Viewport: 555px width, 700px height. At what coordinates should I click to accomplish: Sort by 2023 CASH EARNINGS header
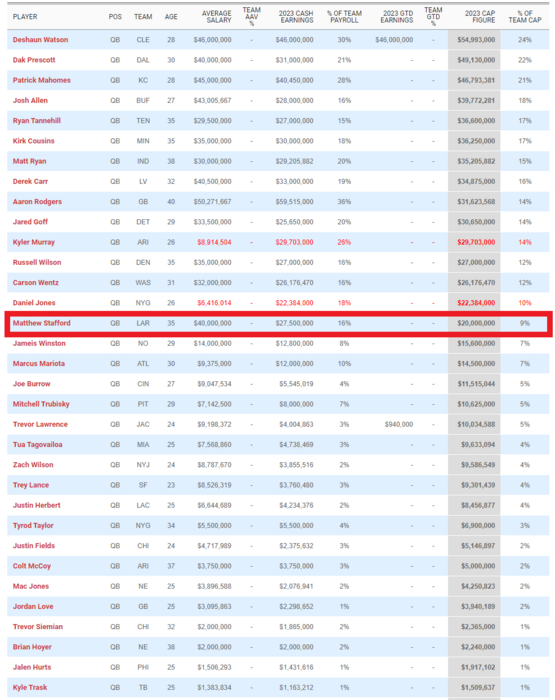[296, 17]
